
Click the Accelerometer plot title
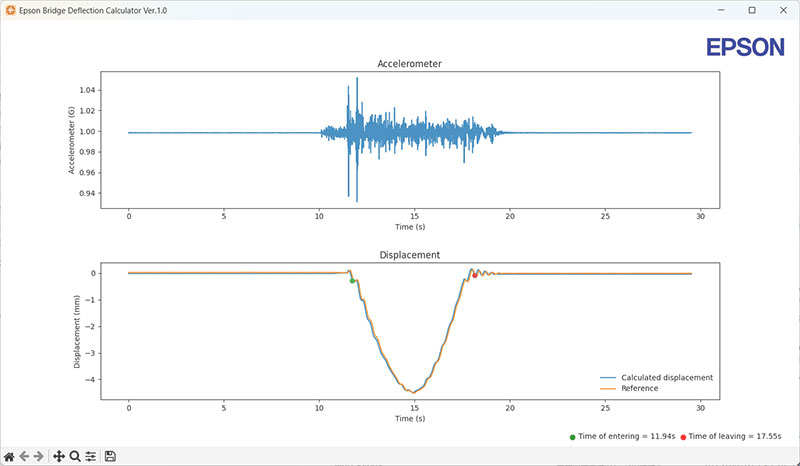409,64
